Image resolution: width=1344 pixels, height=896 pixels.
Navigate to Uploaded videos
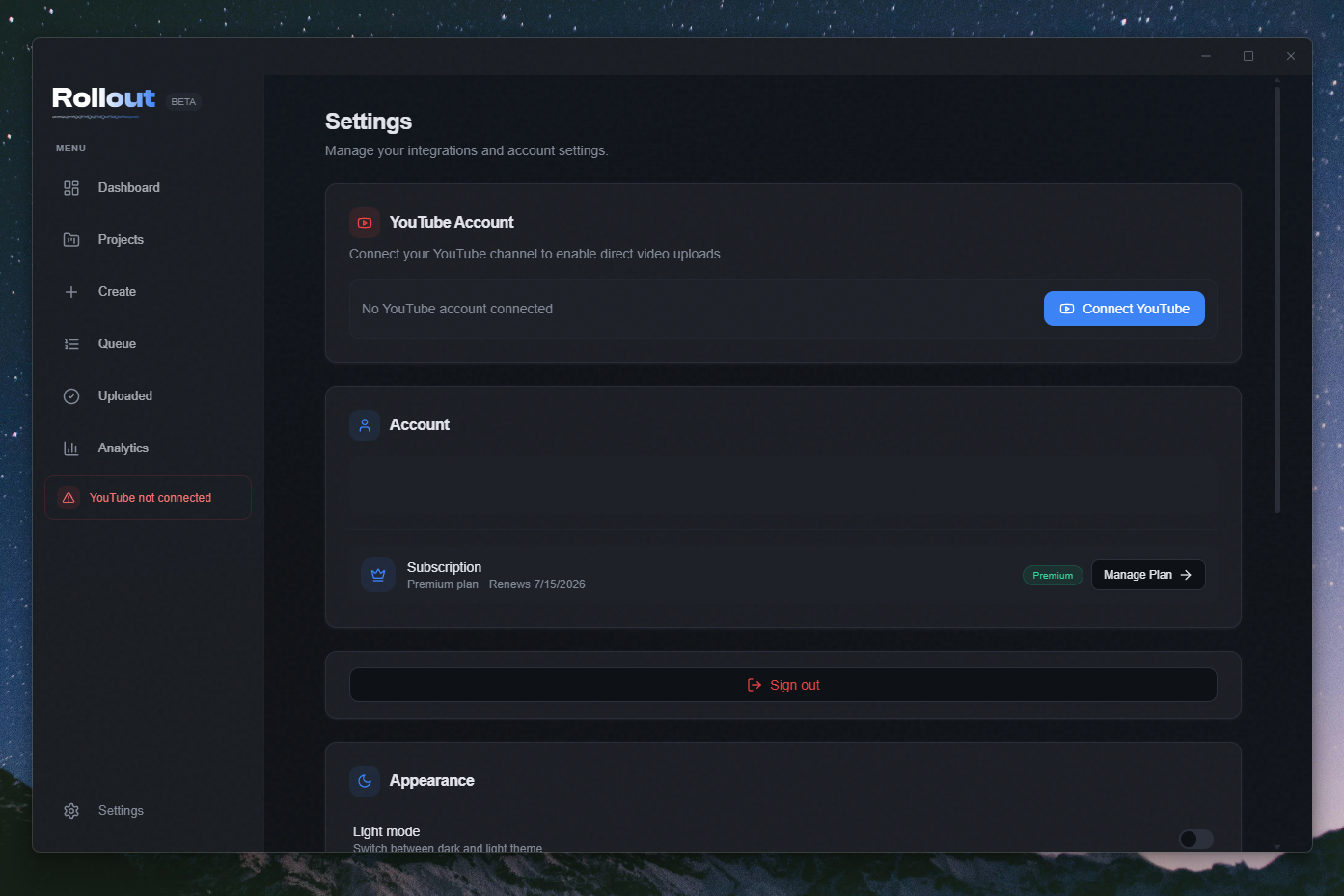148,396
